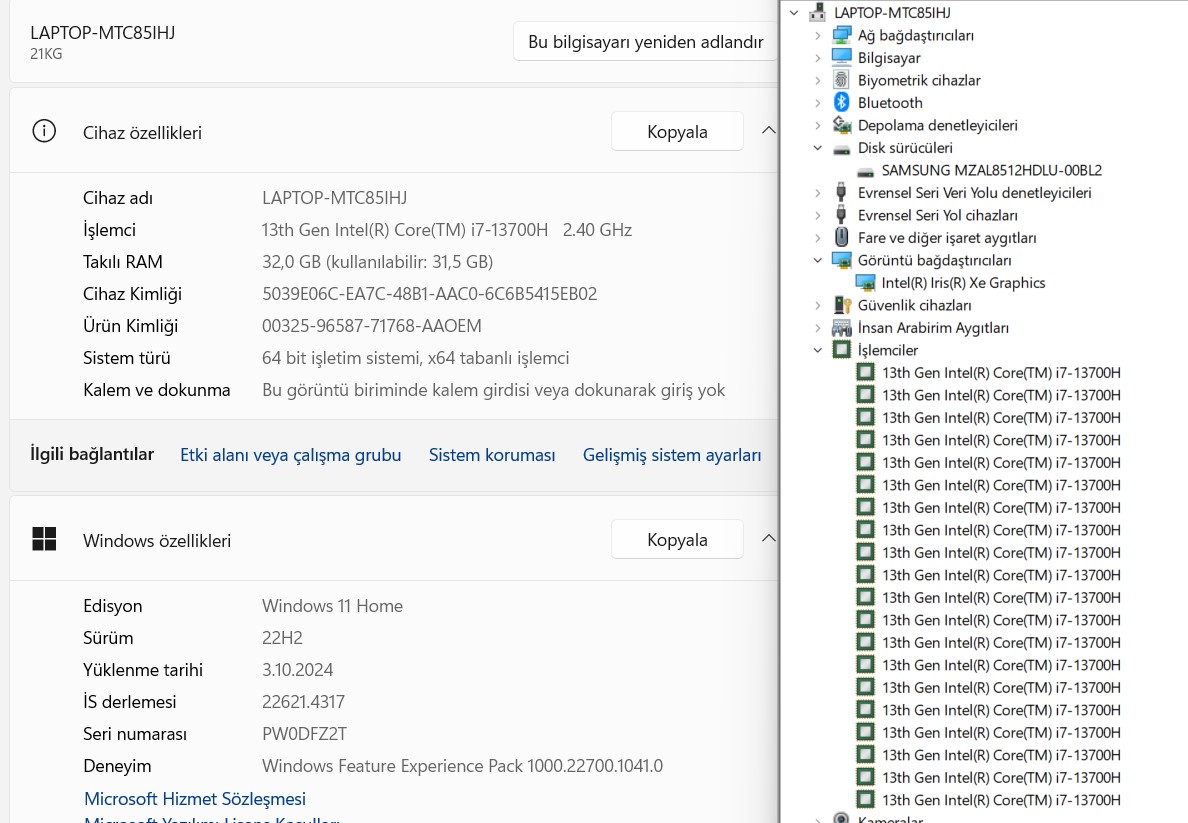Click the Evrensel Seri Veri Yolu denetleyicileri icon

[841, 192]
